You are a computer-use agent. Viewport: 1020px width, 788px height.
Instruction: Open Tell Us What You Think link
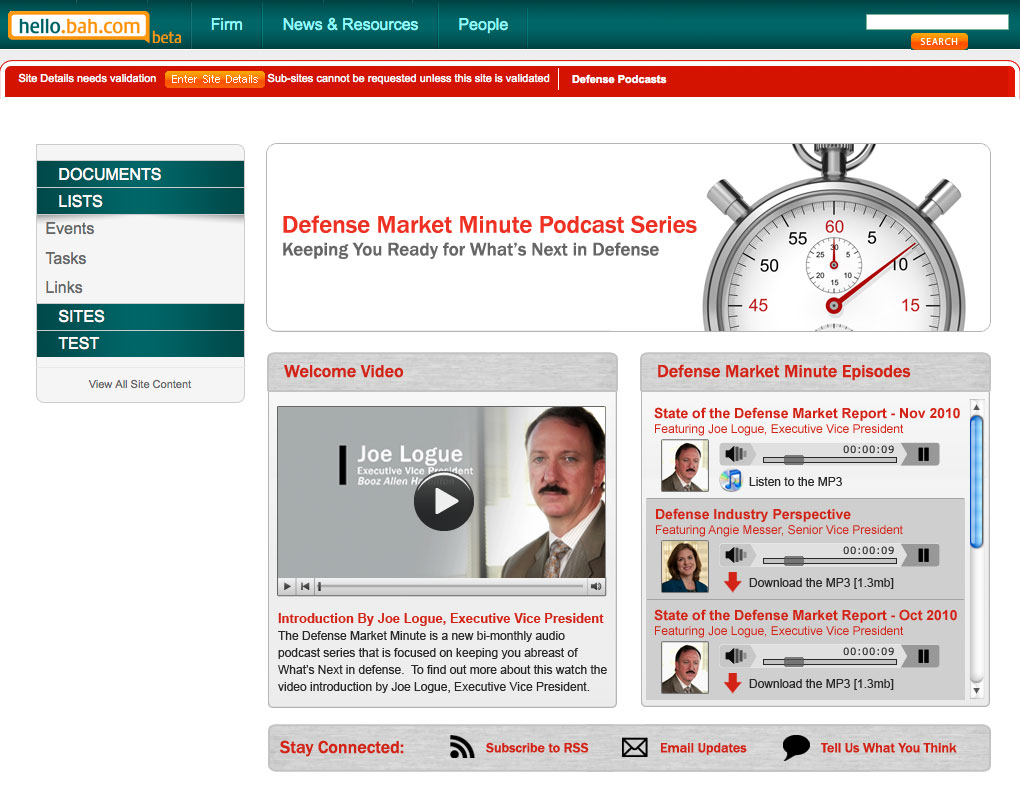(888, 748)
